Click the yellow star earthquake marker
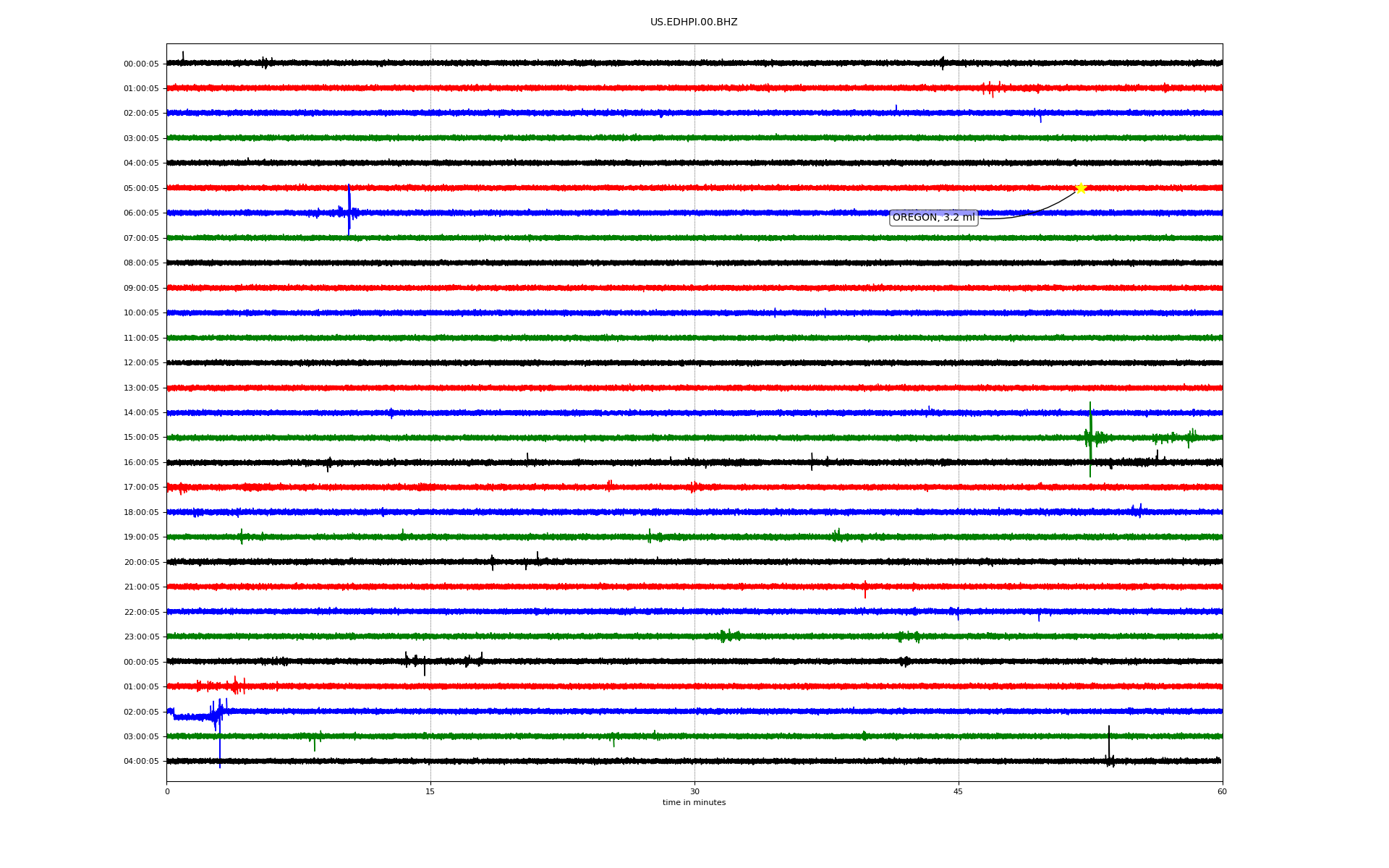This screenshot has height=868, width=1389. pyautogui.click(x=1081, y=188)
